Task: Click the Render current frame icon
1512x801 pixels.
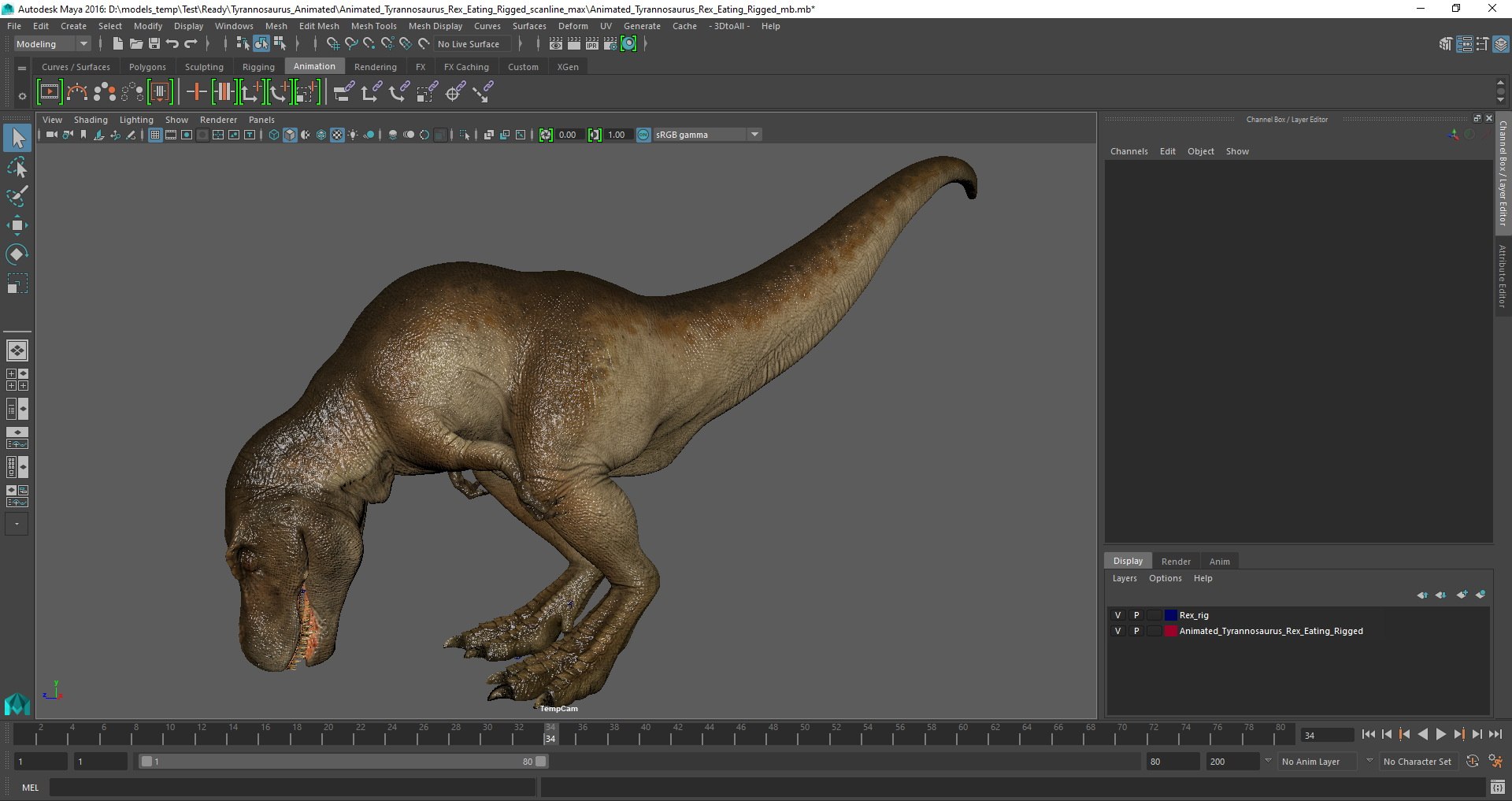Action: tap(574, 44)
